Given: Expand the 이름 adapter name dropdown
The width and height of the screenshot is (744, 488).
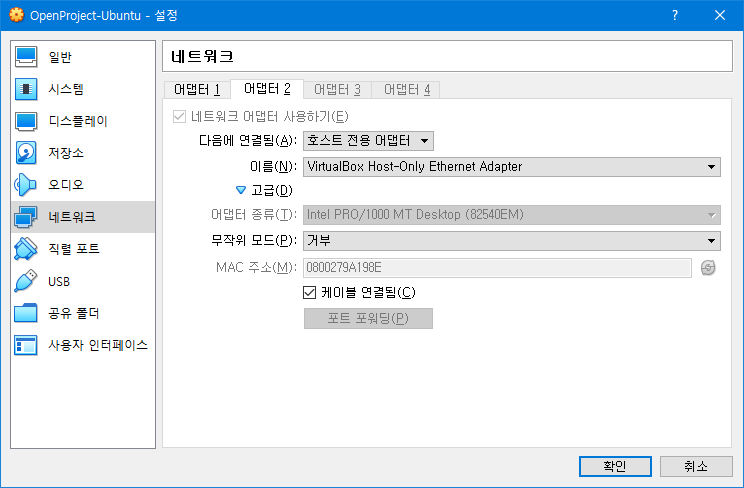Looking at the screenshot, I should [511, 167].
